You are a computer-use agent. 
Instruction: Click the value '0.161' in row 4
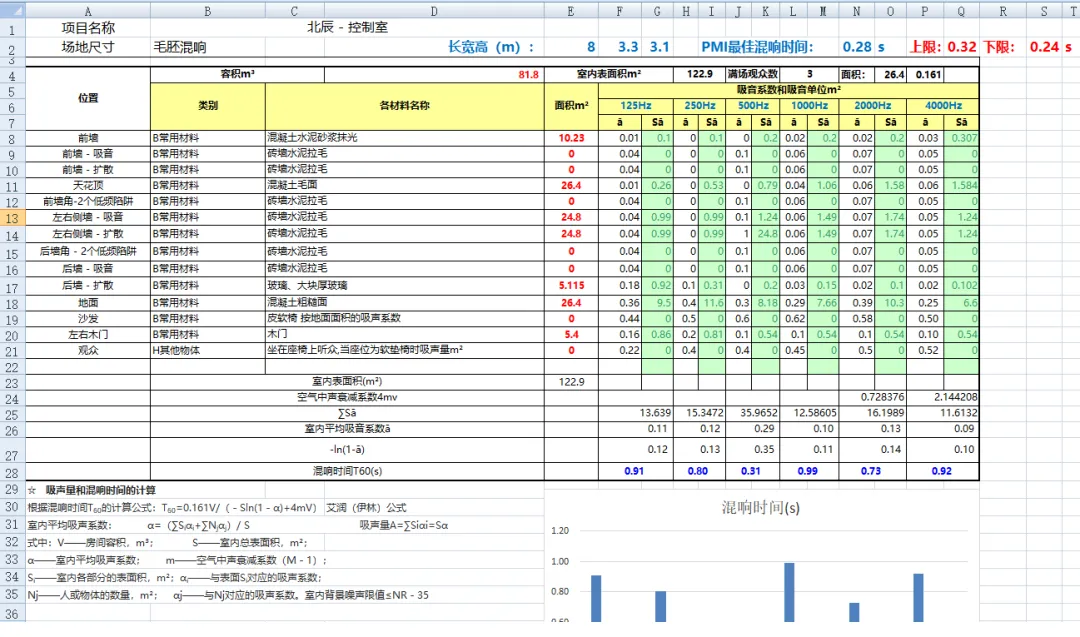(928, 74)
